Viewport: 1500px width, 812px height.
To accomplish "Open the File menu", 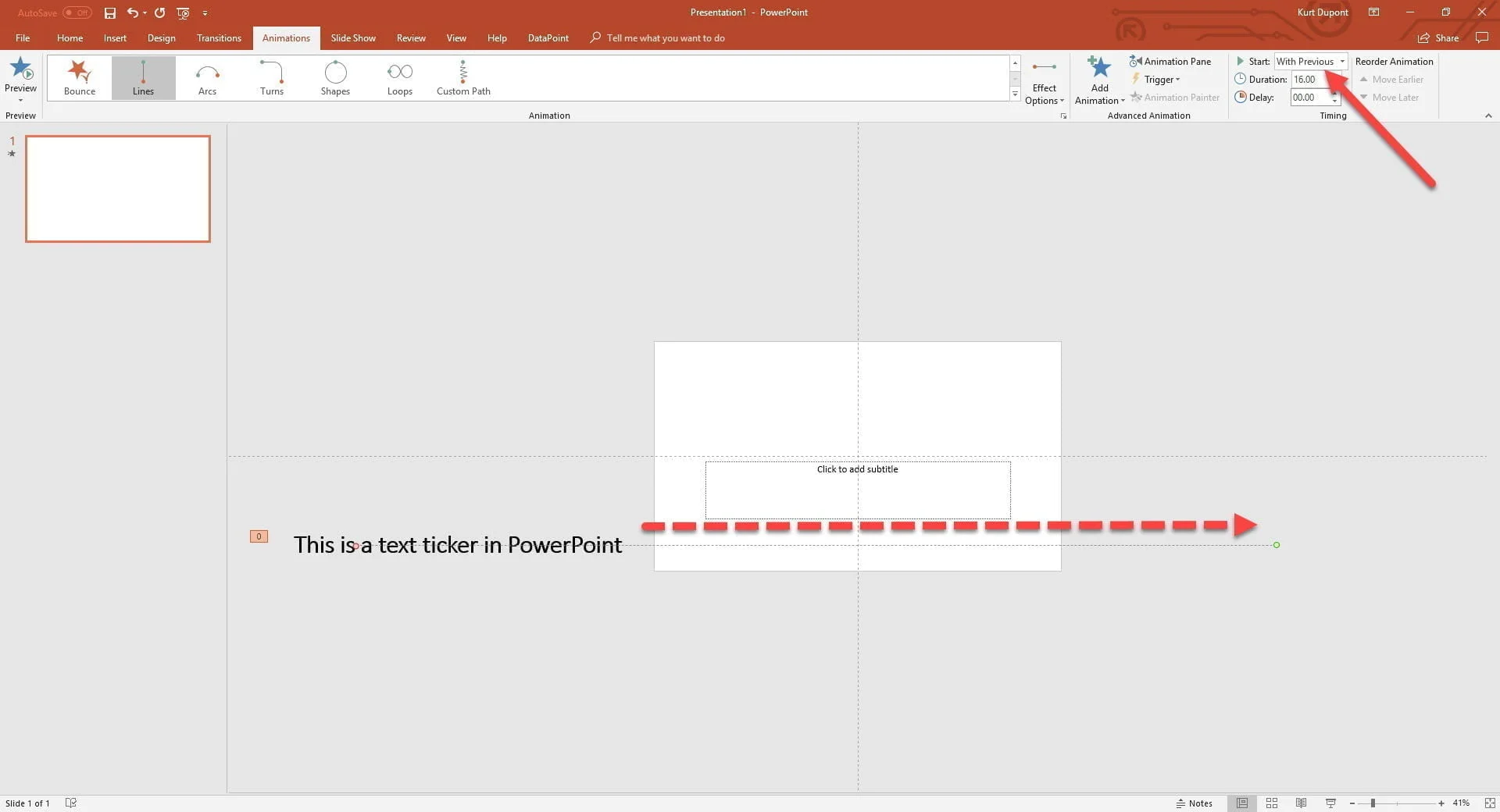I will tap(23, 37).
